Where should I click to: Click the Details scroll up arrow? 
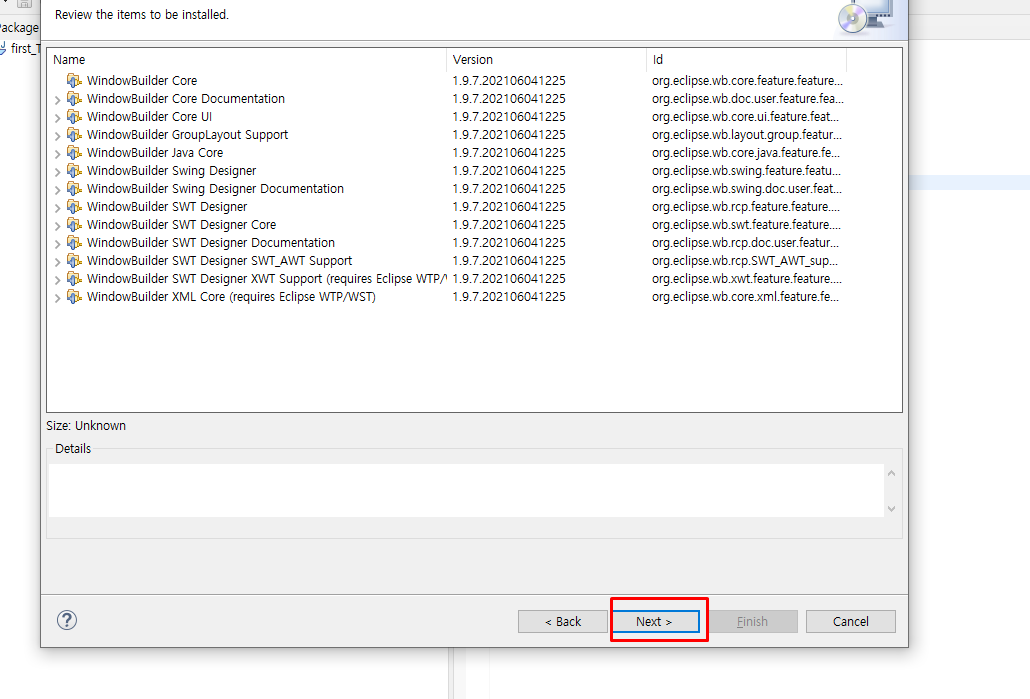pyautogui.click(x=891, y=473)
